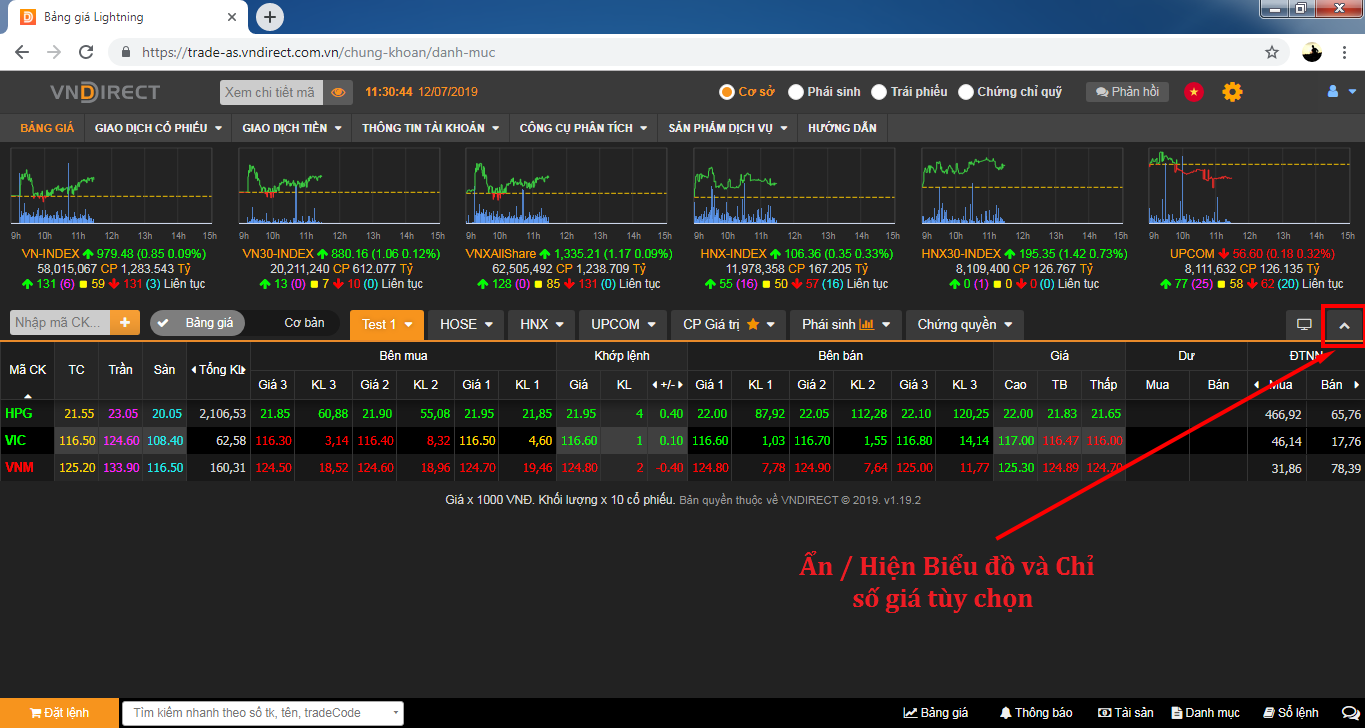Open the HNX exchange list button
1365x728 pixels.
[x=543, y=324]
